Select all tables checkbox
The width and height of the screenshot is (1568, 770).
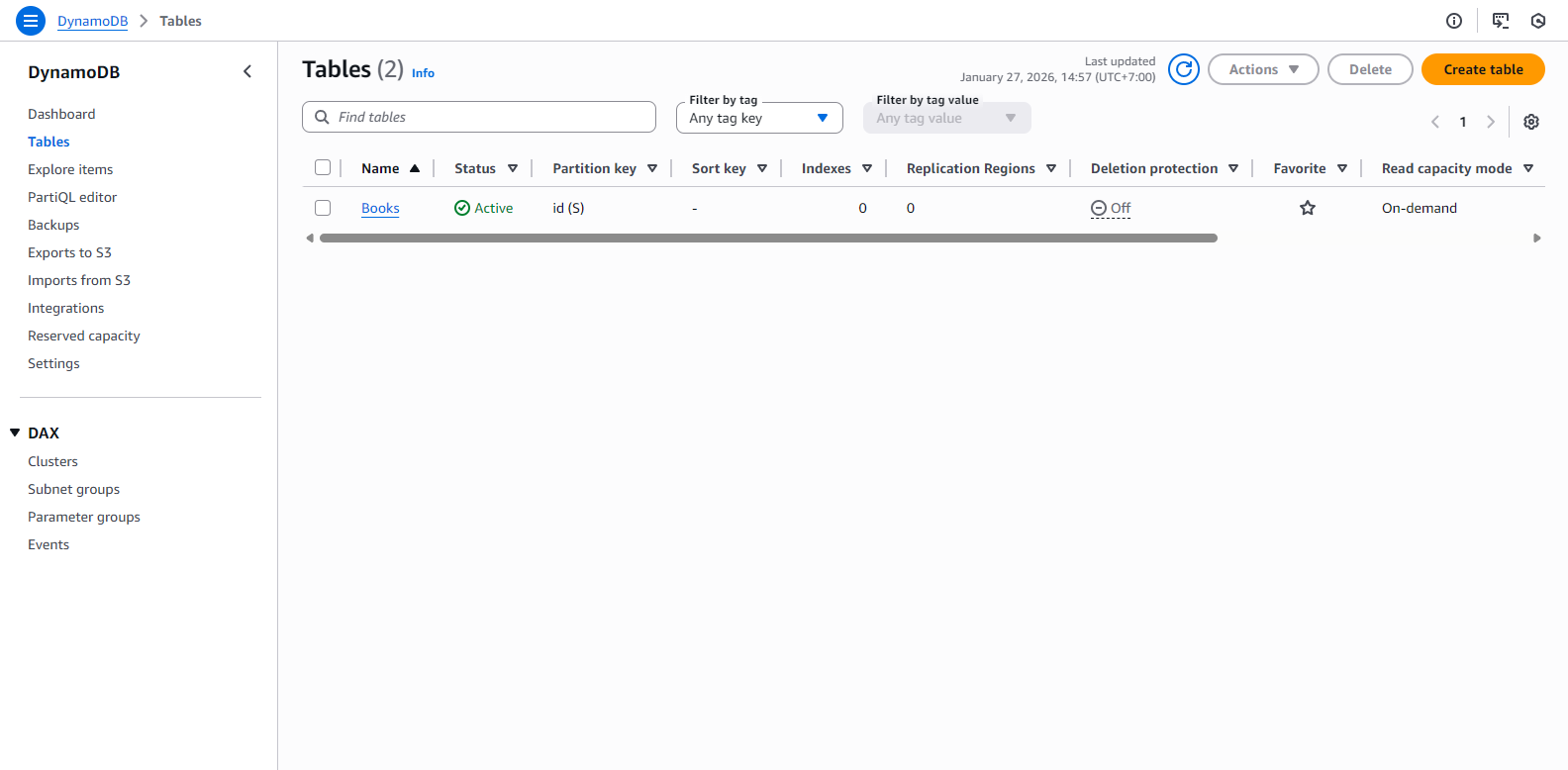323,167
